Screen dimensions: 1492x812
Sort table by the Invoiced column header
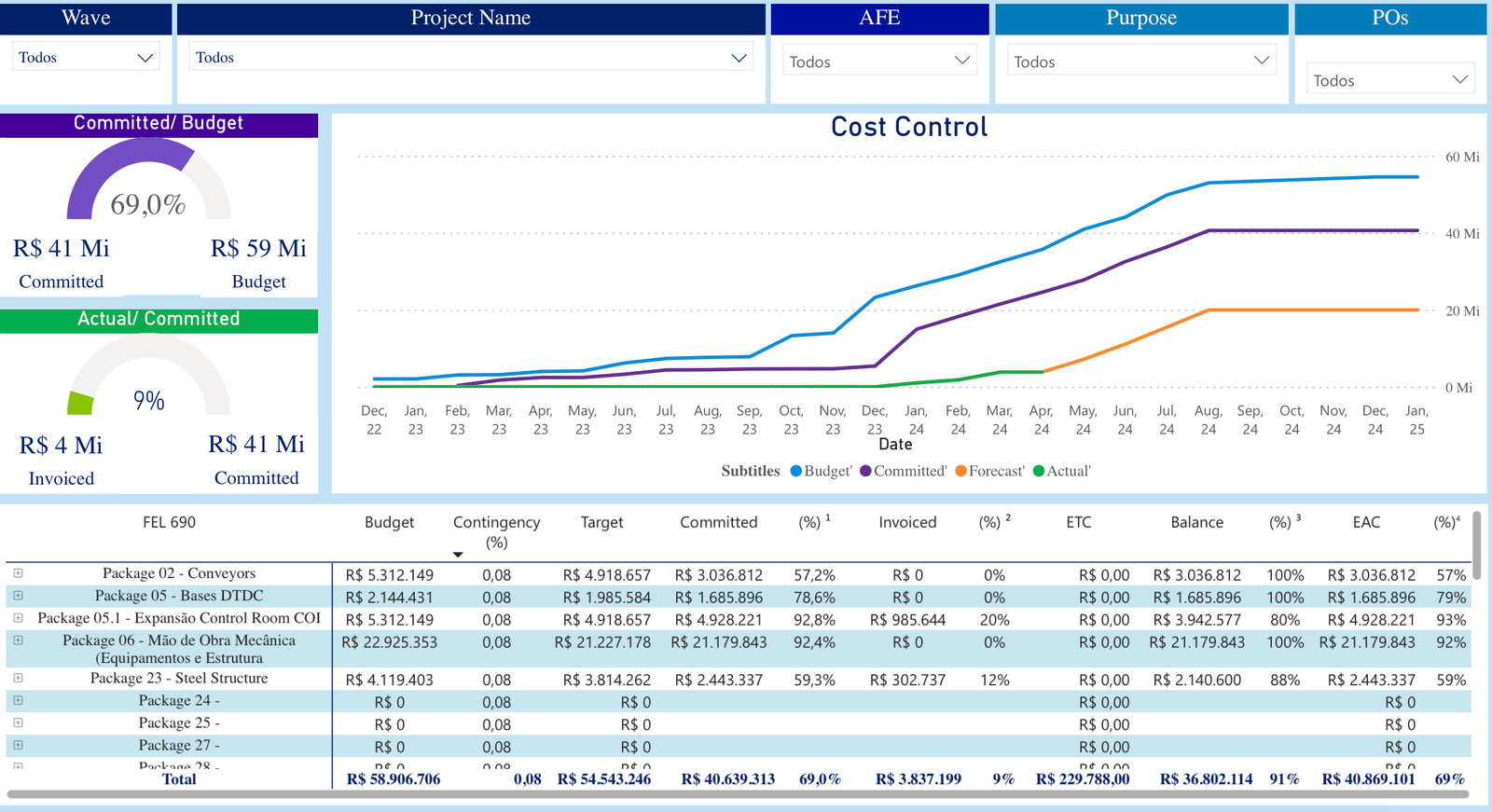(x=907, y=523)
